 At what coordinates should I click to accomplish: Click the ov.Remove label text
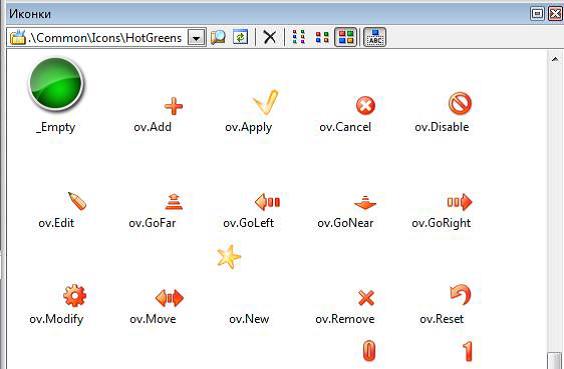tap(345, 319)
